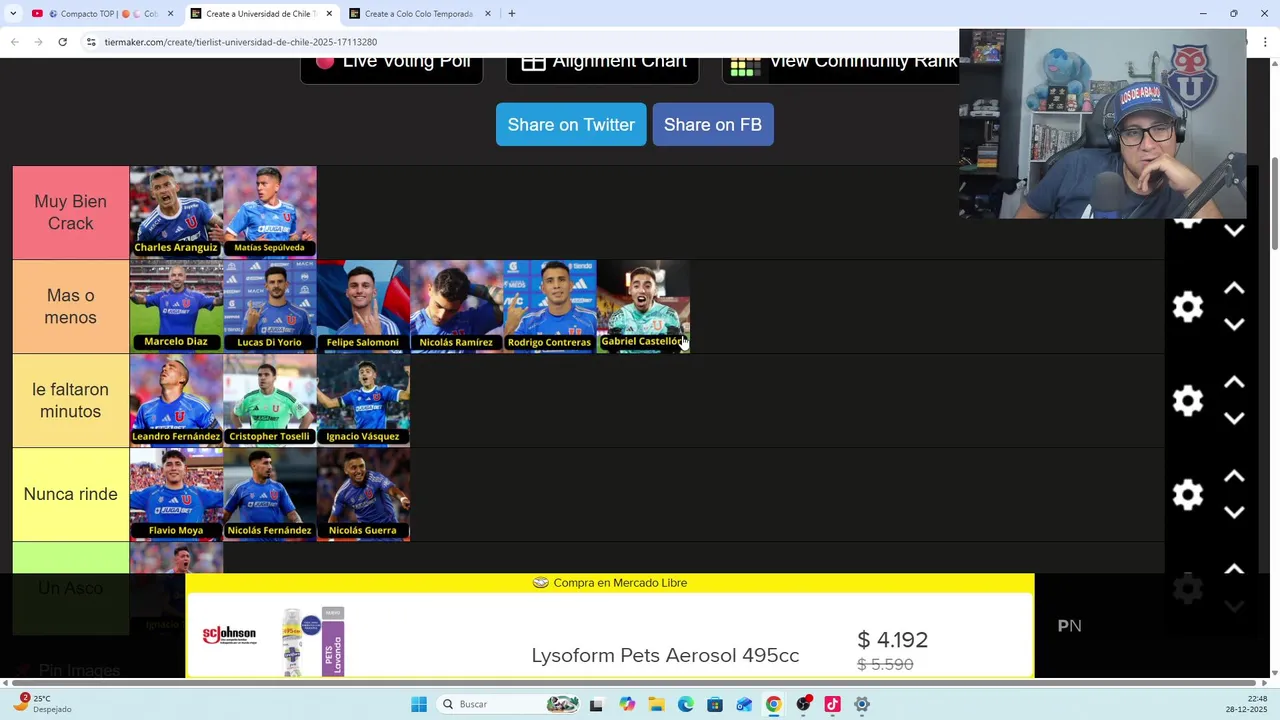The height and width of the screenshot is (720, 1280).
Task: Open TikTok app in taskbar
Action: point(832,704)
